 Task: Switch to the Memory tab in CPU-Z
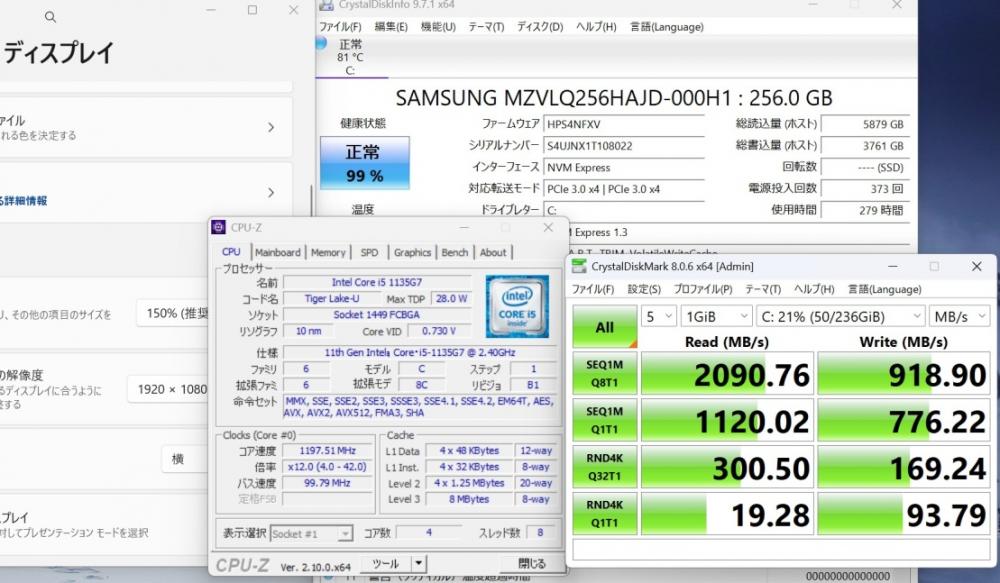click(328, 253)
